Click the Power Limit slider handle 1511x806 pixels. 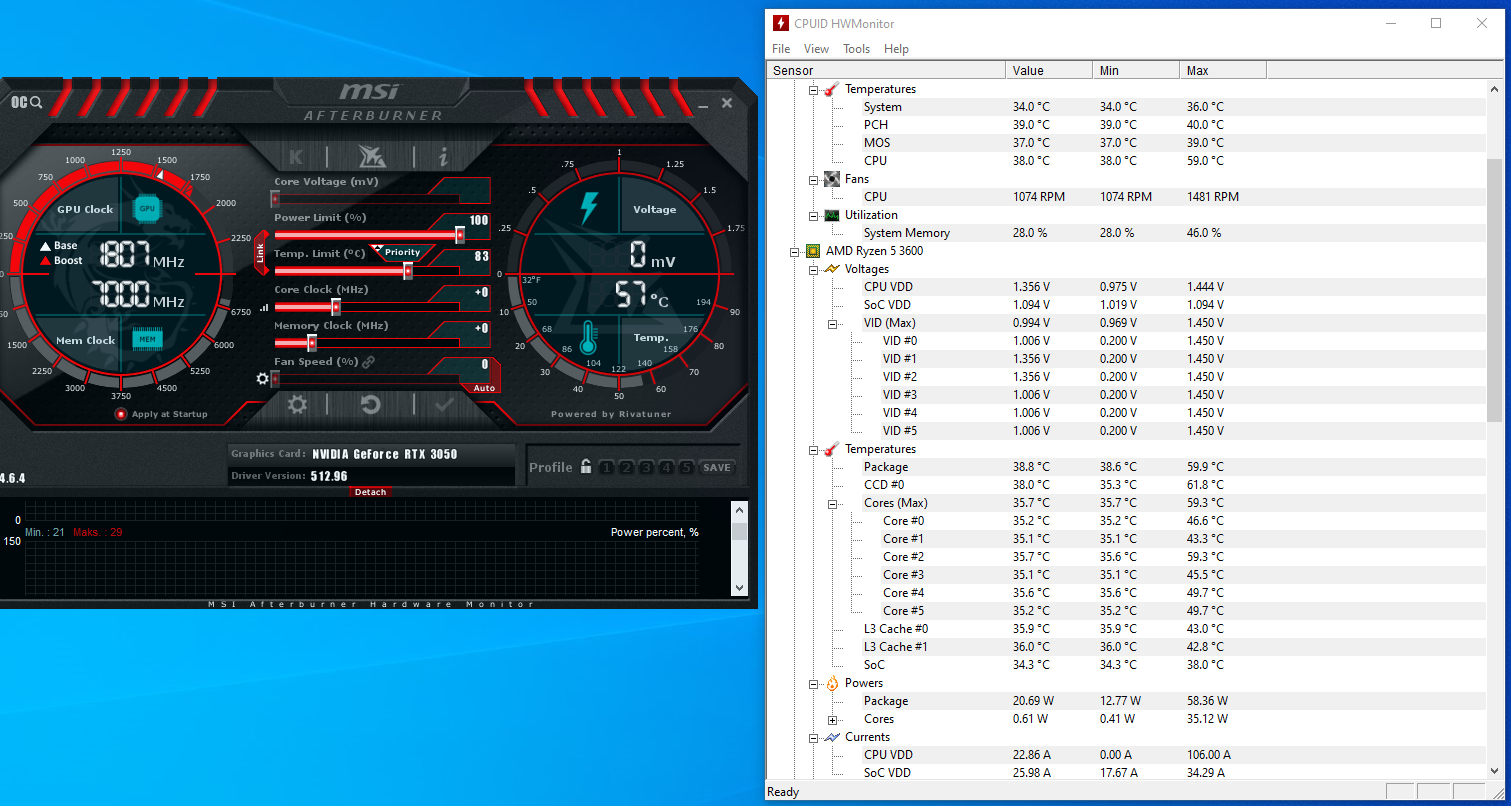pos(460,235)
